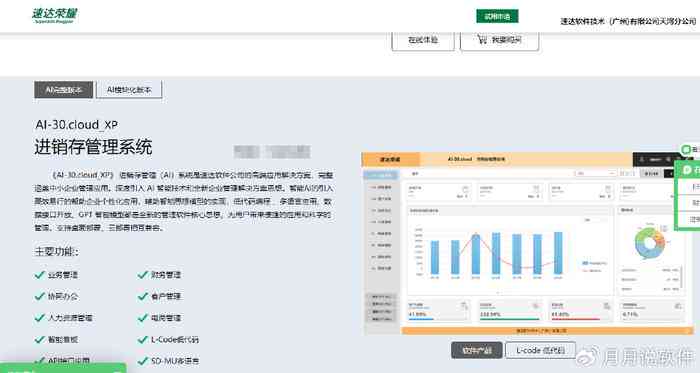Click the 主要功能 label

click(56, 252)
